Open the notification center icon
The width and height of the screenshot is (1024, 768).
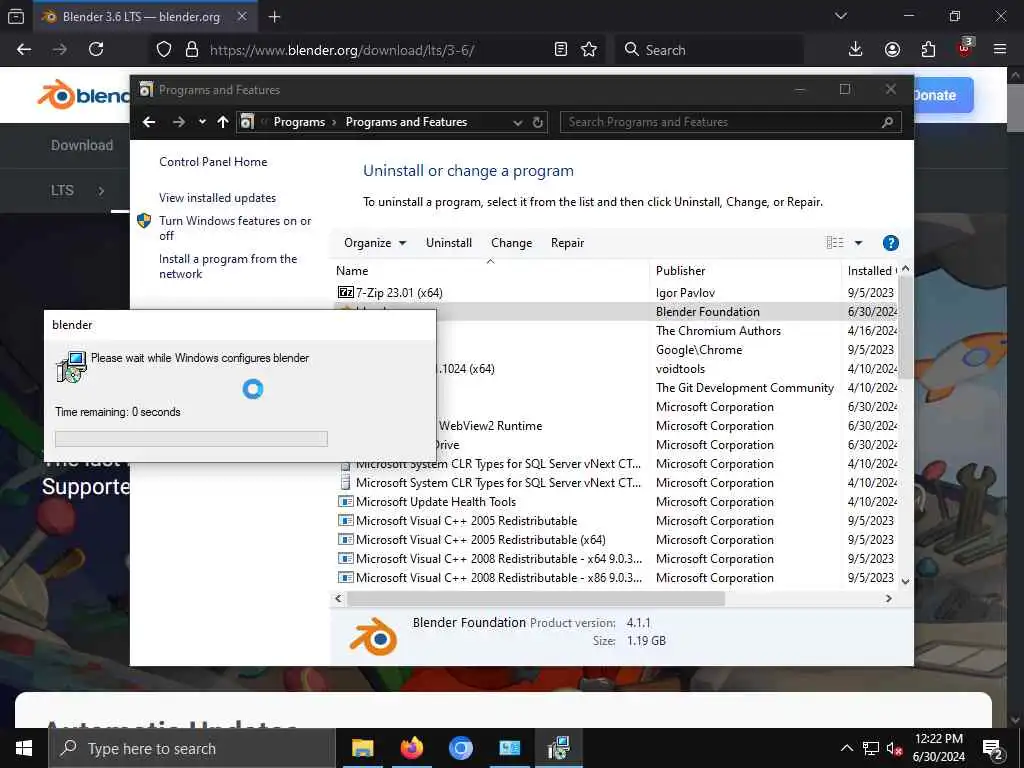[993, 749]
